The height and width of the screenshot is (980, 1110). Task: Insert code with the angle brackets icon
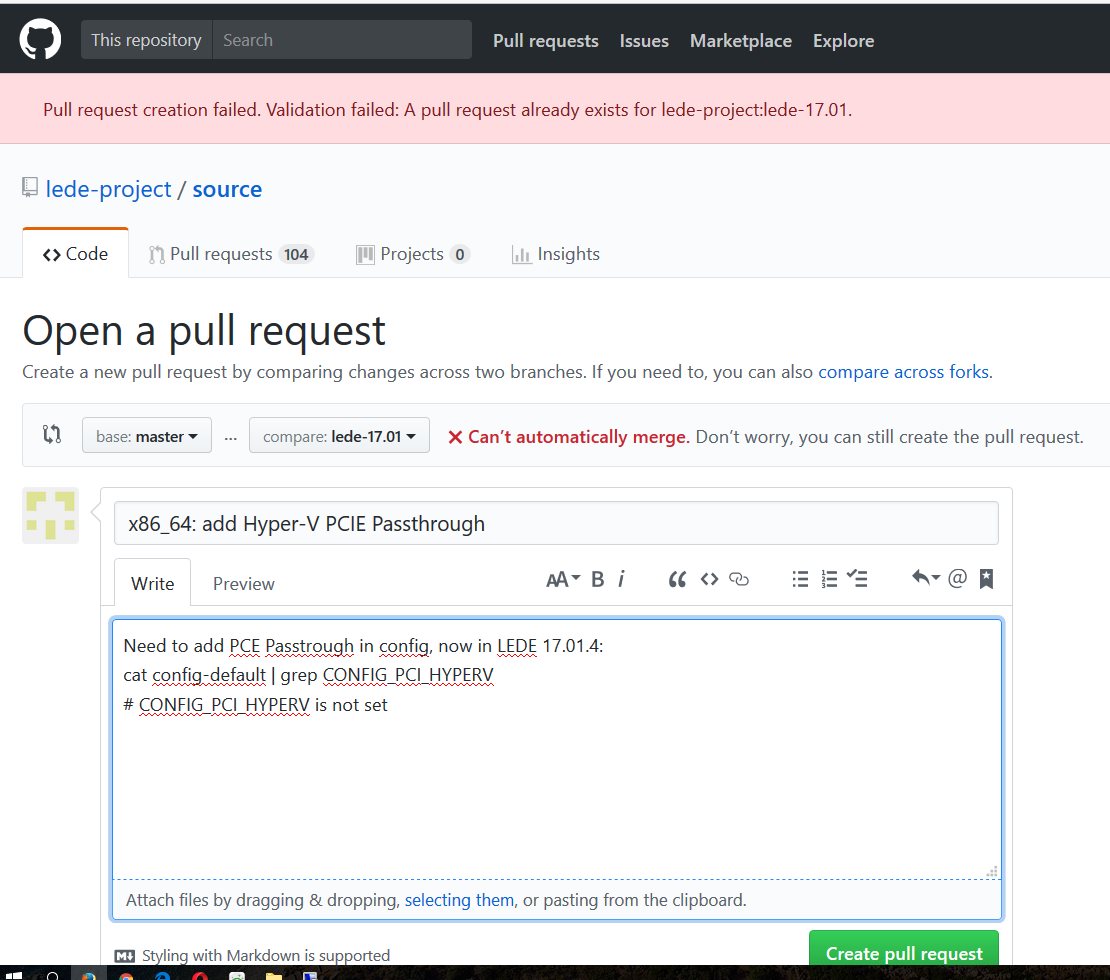click(x=709, y=579)
